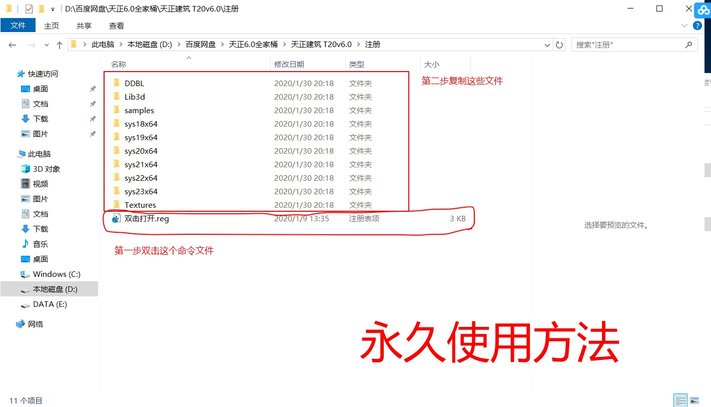Viewport: 711px width, 407px height.
Task: Click 天正建筑 T20v6.0 in address path
Action: coord(321,44)
